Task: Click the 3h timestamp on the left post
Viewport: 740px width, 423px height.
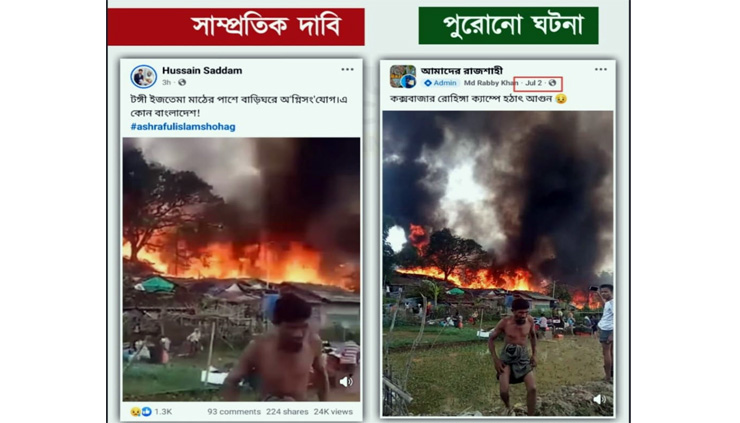Action: pos(167,82)
